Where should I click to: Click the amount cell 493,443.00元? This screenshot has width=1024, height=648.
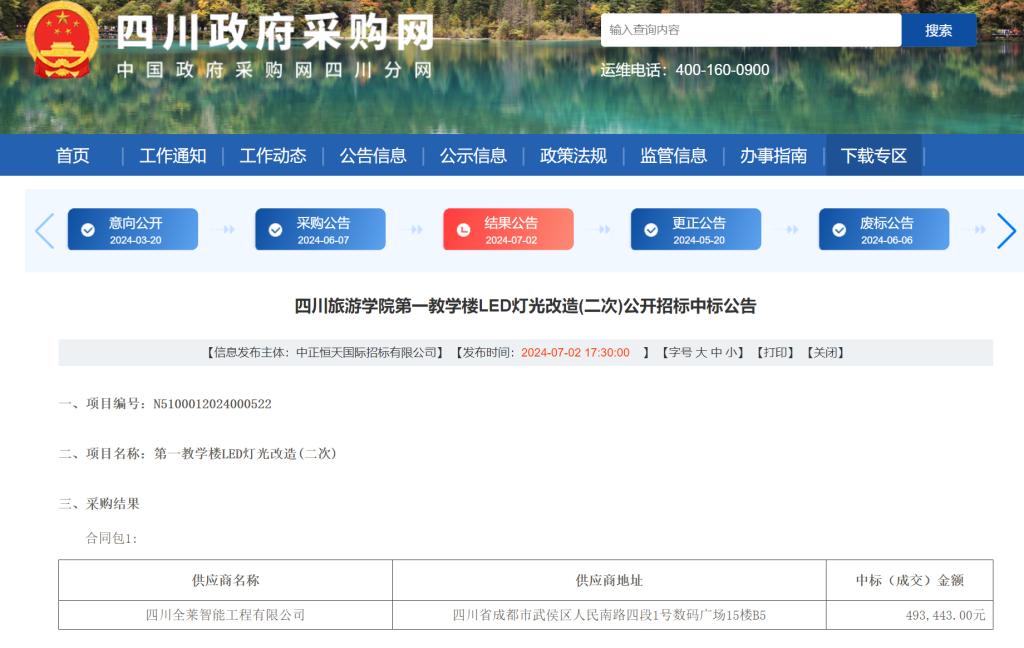coord(910,615)
